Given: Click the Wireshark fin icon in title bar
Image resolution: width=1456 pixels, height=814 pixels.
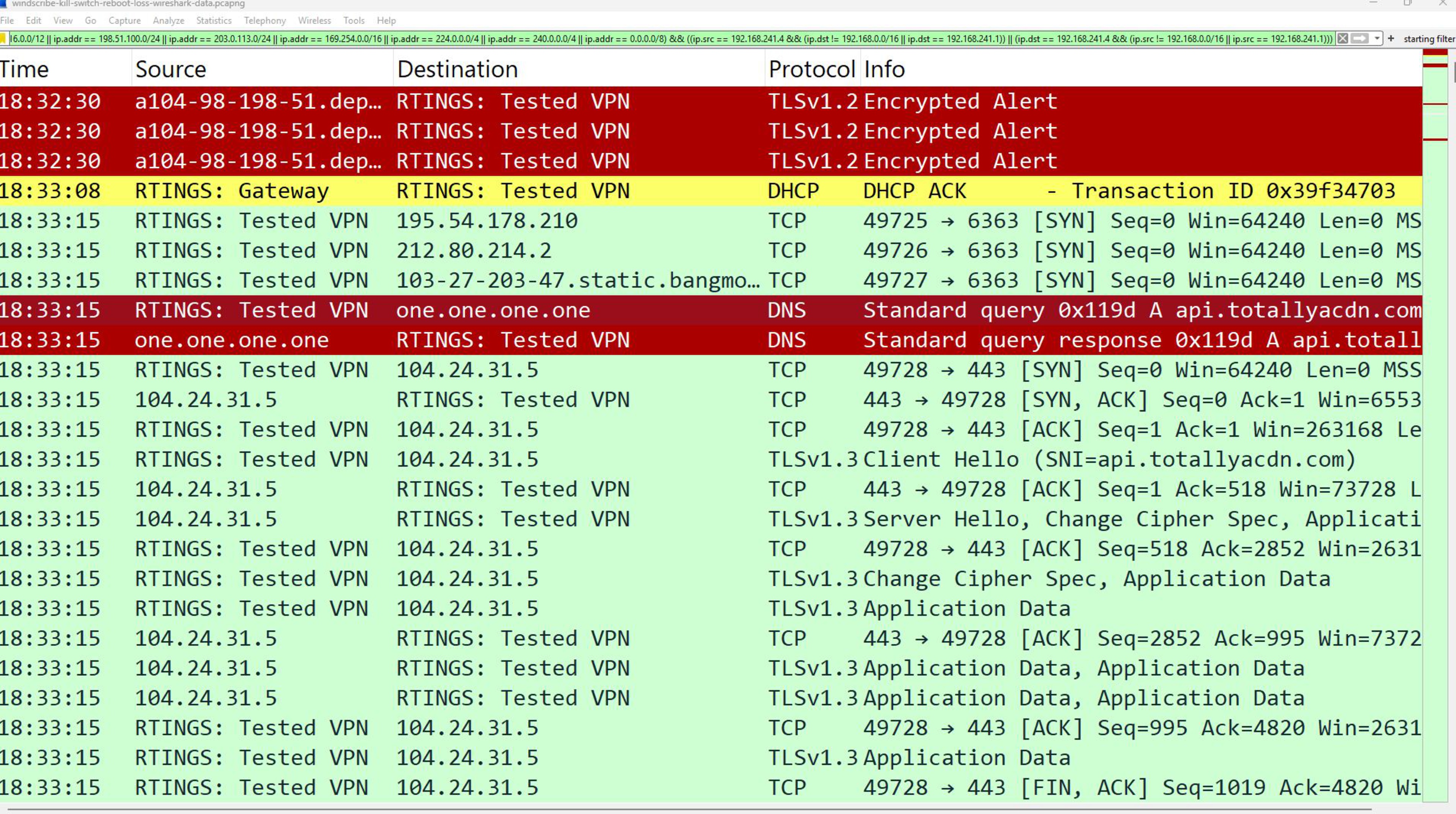Looking at the screenshot, I should point(3,4).
